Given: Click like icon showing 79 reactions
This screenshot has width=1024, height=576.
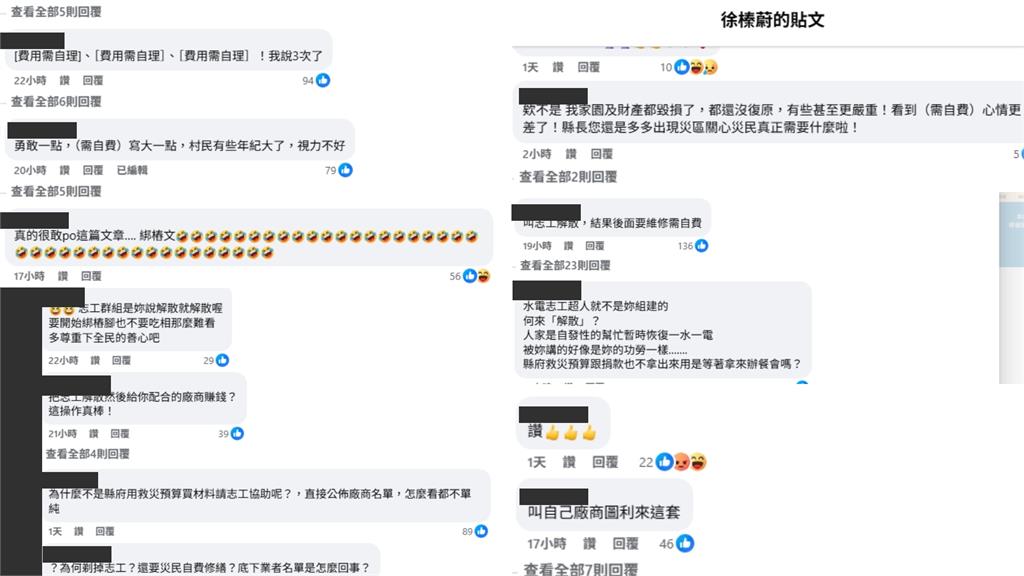Looking at the screenshot, I should pos(345,170).
